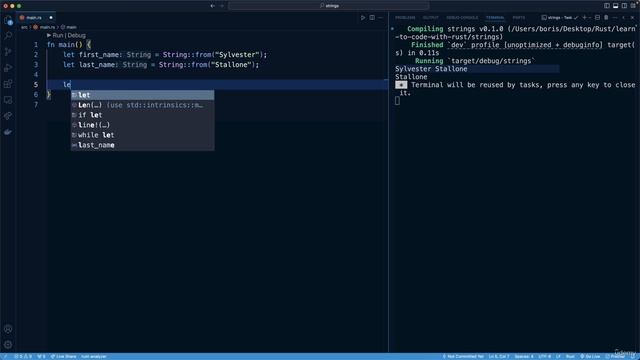
Task: Click the New Terminal plus icon
Action: pyautogui.click(x=584, y=18)
